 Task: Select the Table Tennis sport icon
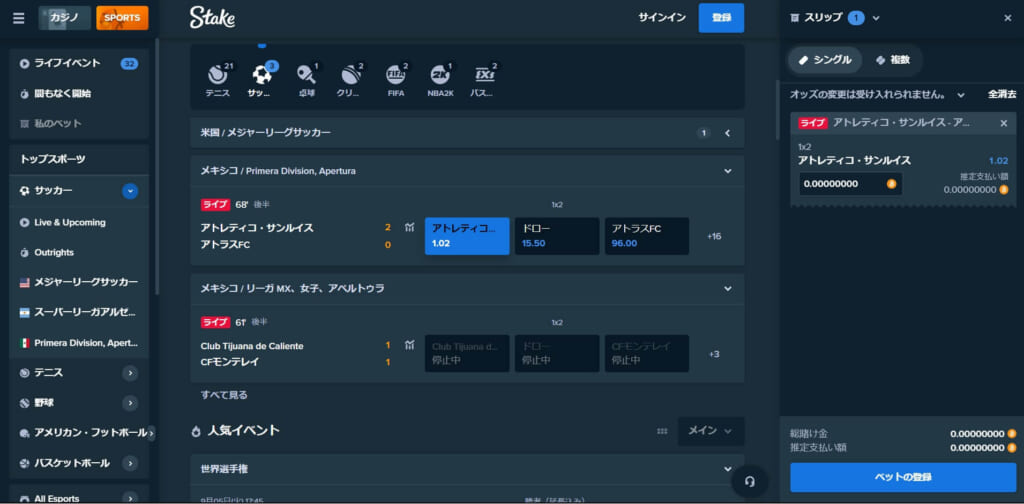click(306, 76)
